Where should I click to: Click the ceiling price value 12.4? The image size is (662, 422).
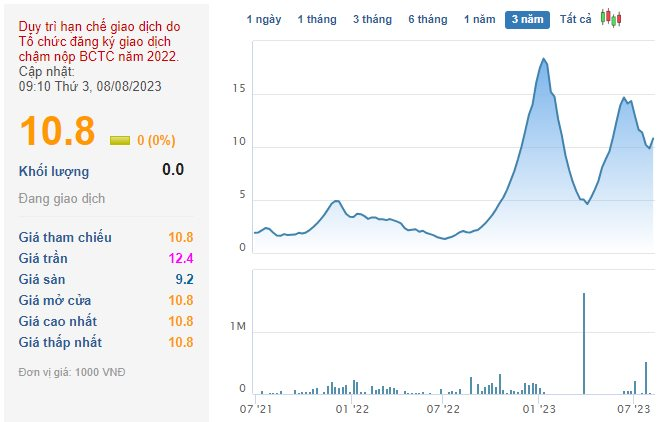[x=180, y=258]
